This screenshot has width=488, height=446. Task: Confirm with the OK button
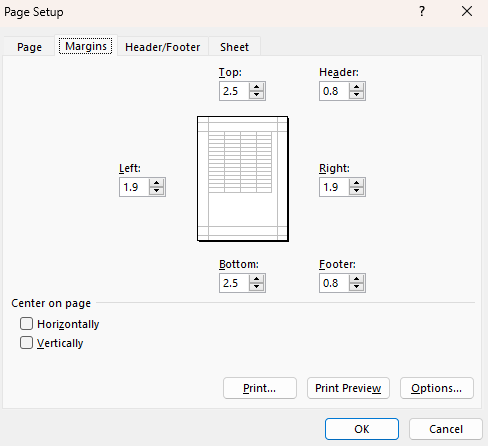(x=362, y=429)
